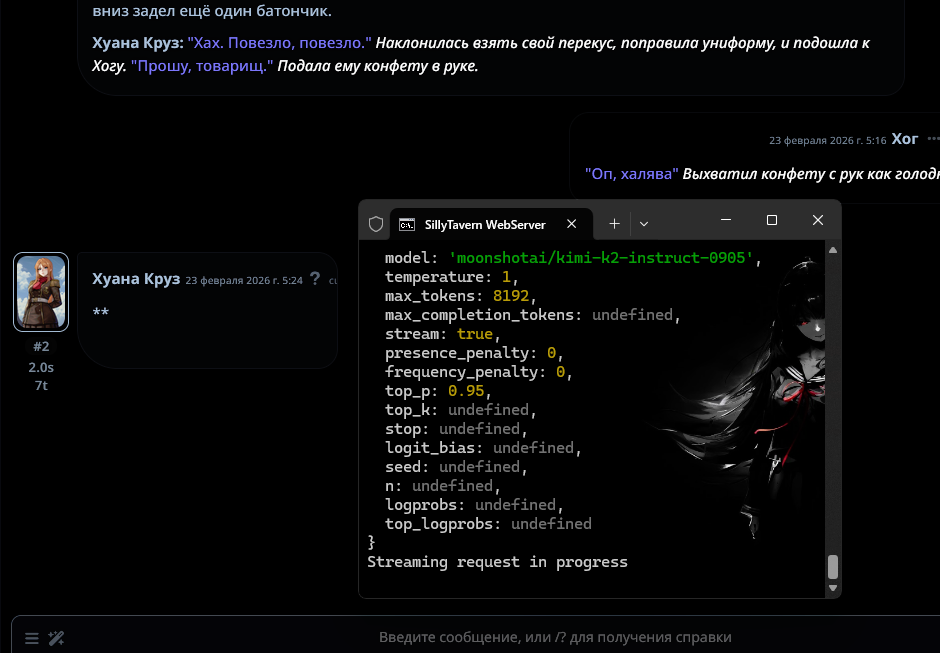
Task: Click the magic wand extensions icon
Action: coord(57,638)
